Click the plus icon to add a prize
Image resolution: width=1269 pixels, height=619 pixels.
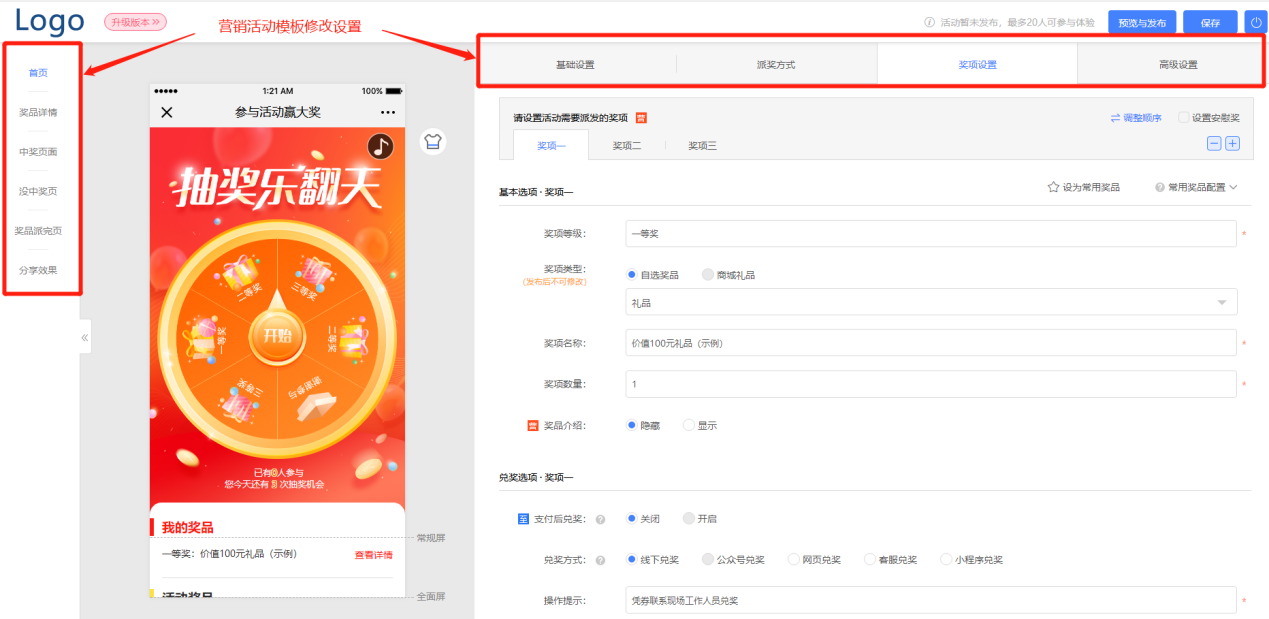(1234, 143)
